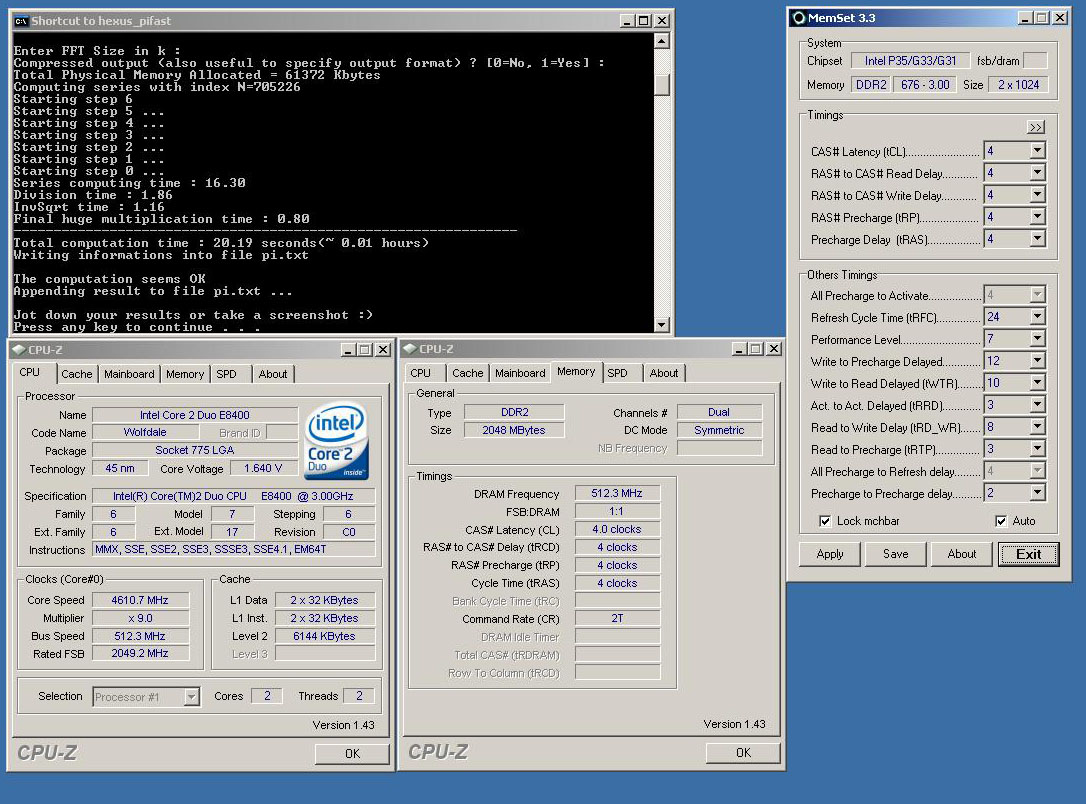Select the CPU tab in left CPU-Z

(30, 373)
